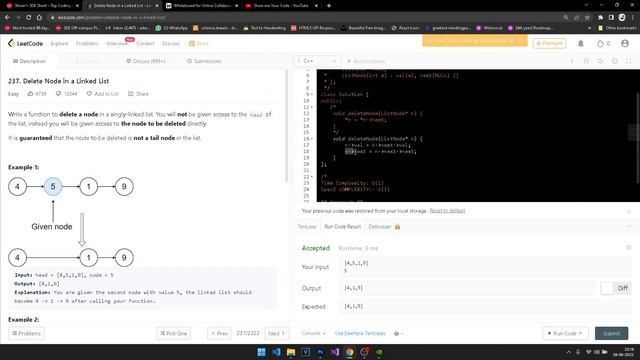Share the problem using share icon
This screenshot has height=360, width=640.
[131, 94]
